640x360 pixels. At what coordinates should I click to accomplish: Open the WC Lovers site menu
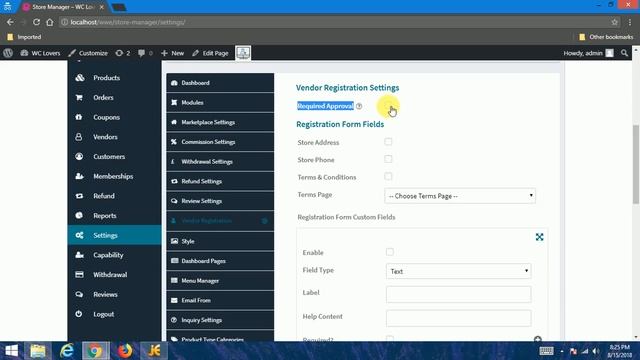point(40,53)
